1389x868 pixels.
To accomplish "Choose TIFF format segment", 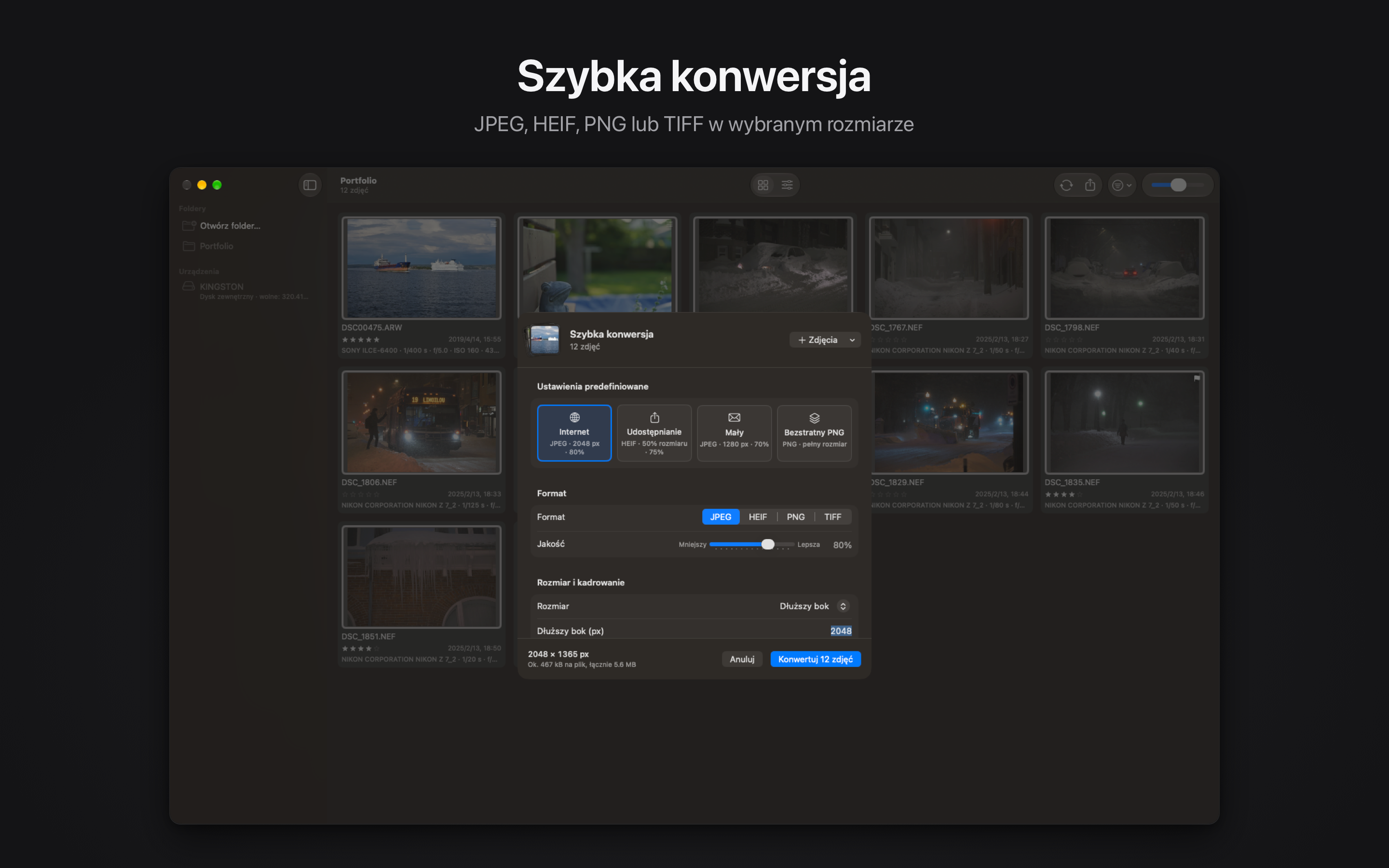I will (x=833, y=516).
